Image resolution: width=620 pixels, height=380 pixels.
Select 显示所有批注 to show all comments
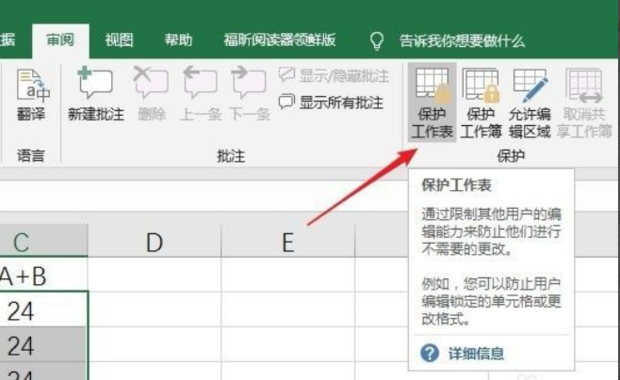tap(331, 102)
